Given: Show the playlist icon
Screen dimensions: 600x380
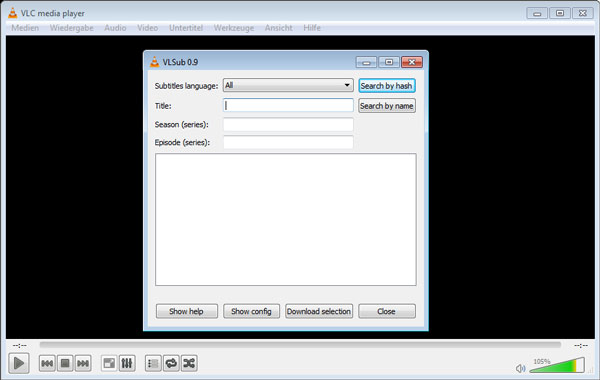Looking at the screenshot, I should click(153, 363).
